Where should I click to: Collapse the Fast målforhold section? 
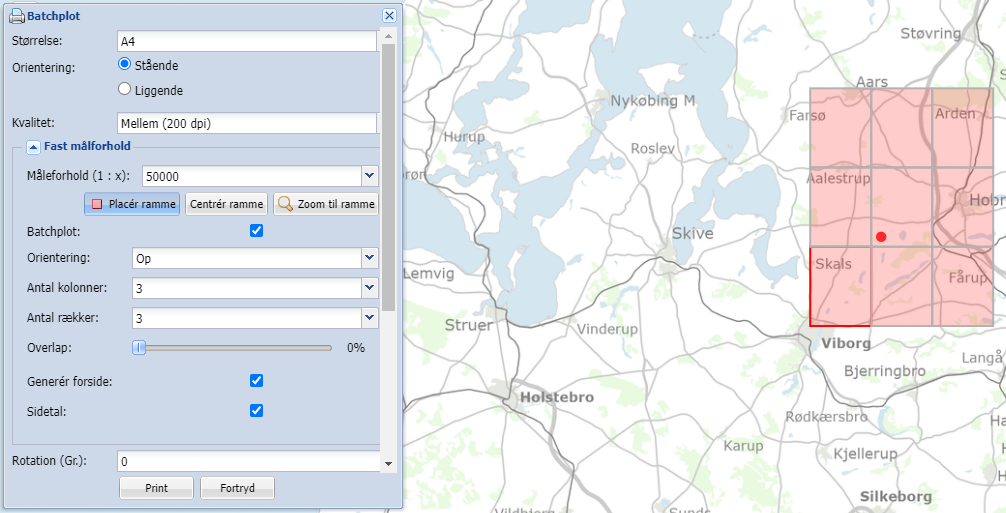(33, 147)
